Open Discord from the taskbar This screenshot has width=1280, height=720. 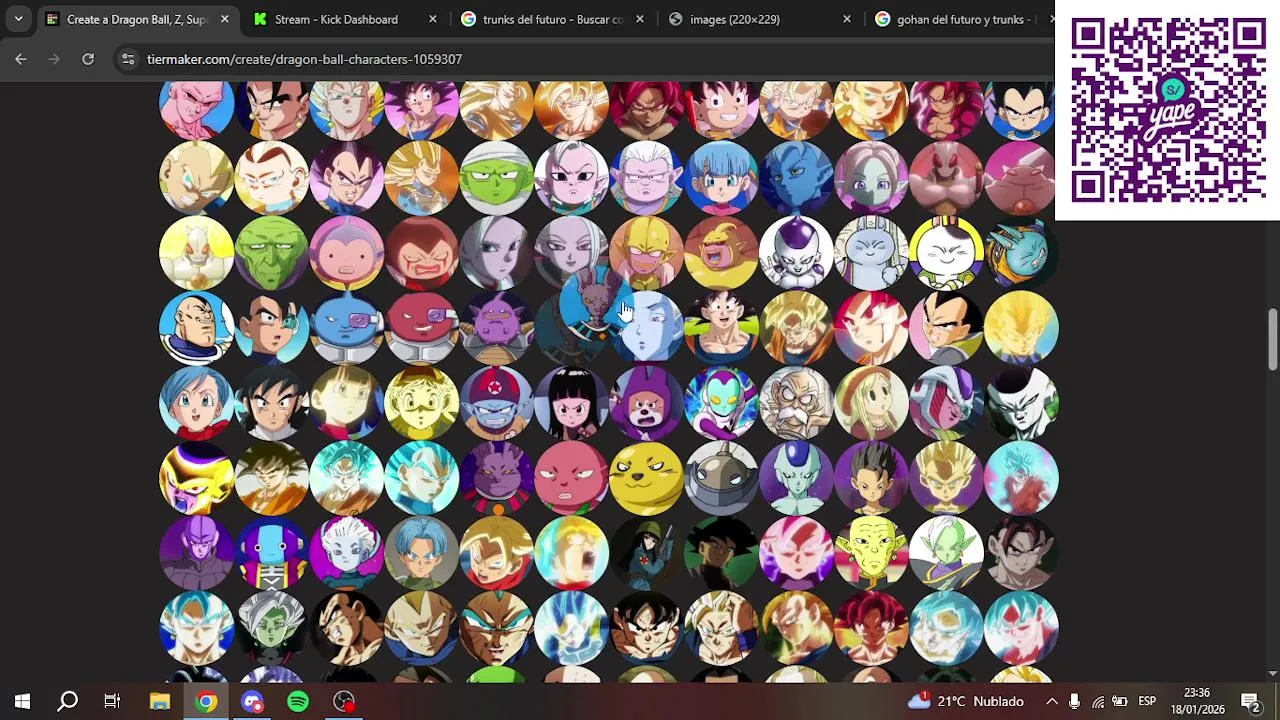coord(252,701)
